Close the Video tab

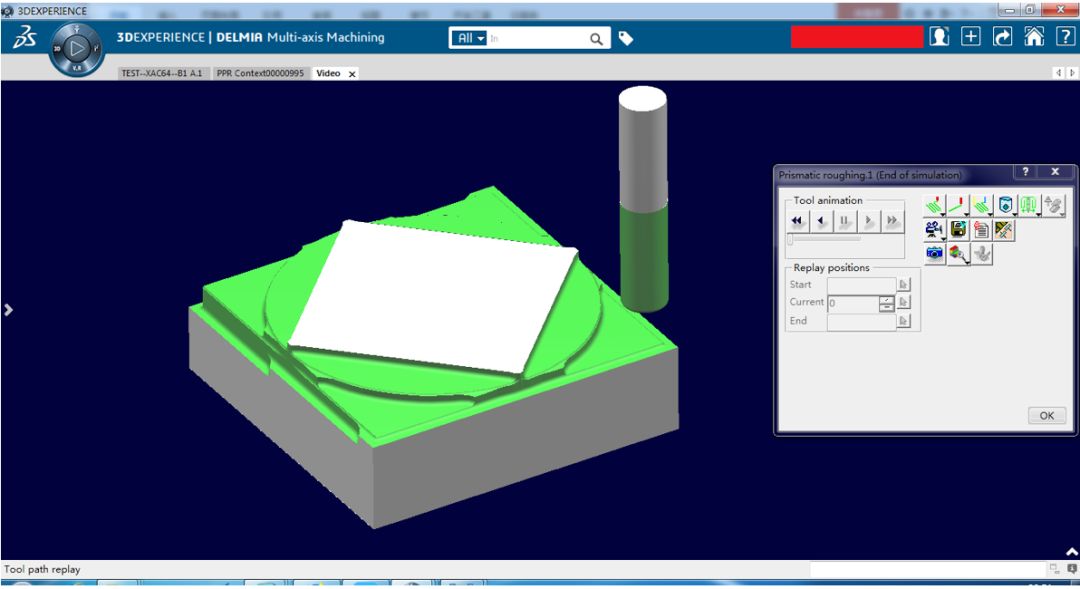coord(352,74)
